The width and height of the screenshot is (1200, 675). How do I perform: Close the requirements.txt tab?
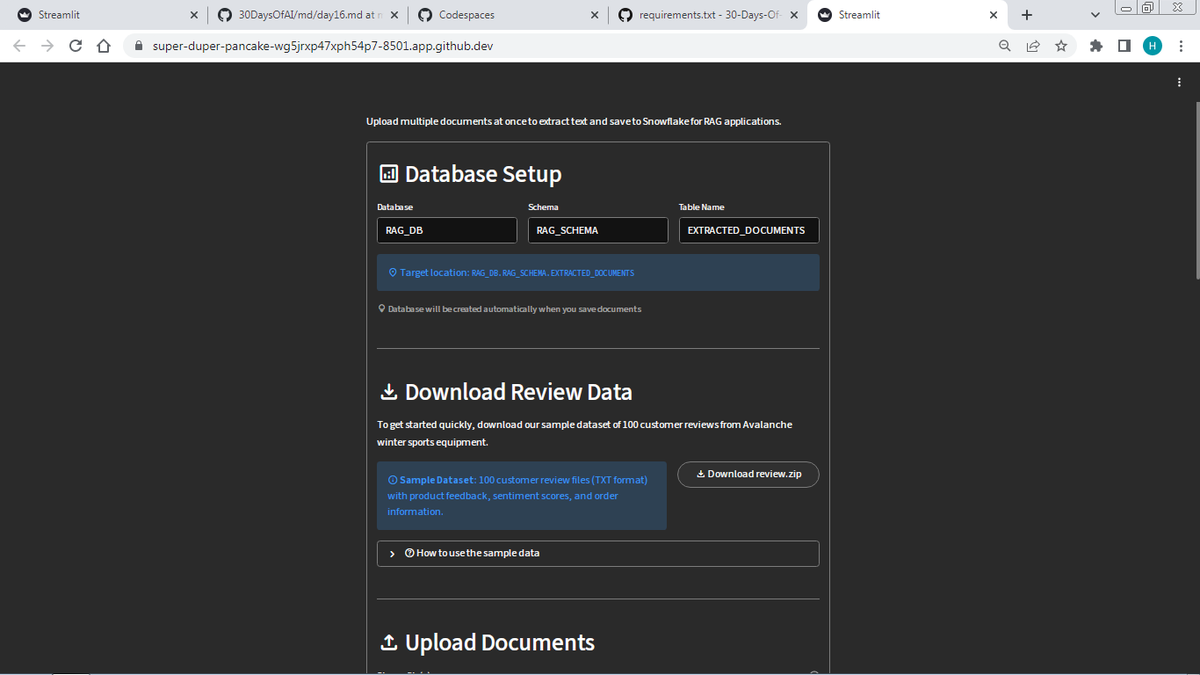click(793, 15)
